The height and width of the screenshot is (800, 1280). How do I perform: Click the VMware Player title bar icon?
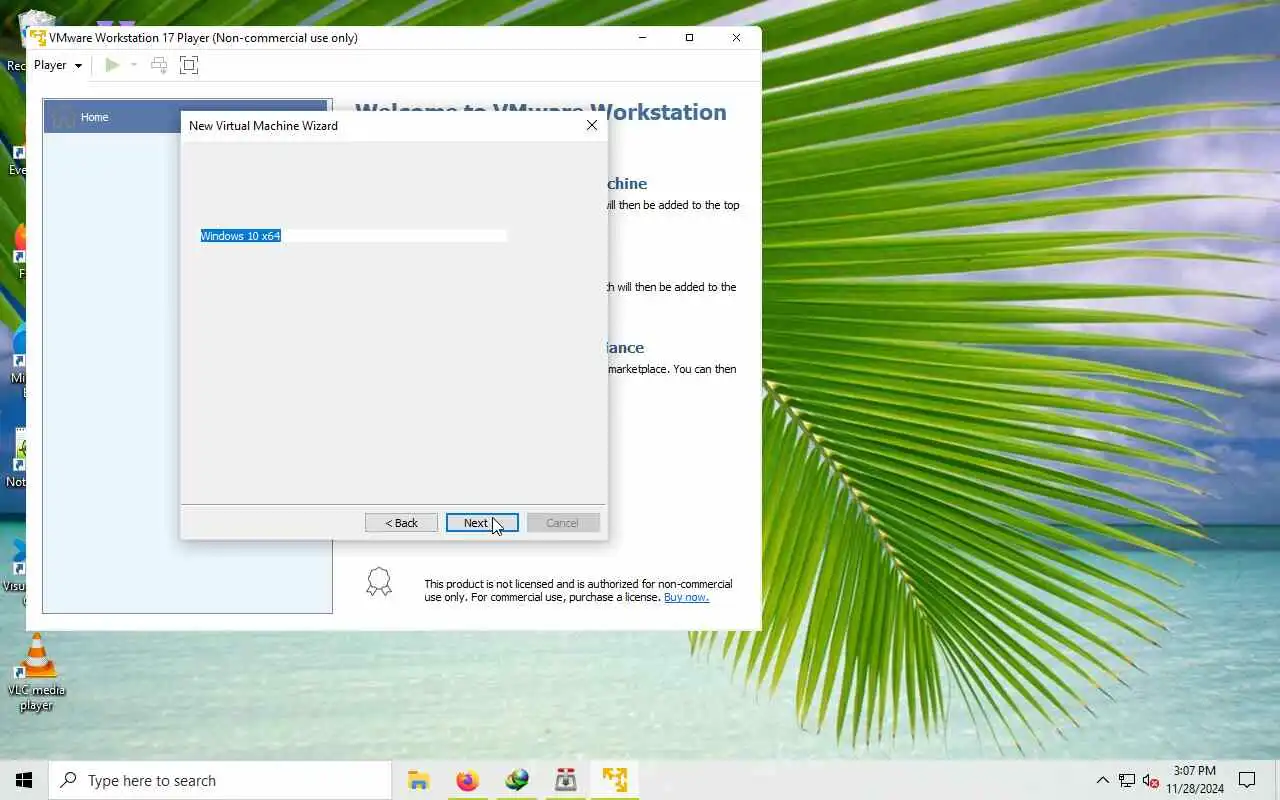38,38
